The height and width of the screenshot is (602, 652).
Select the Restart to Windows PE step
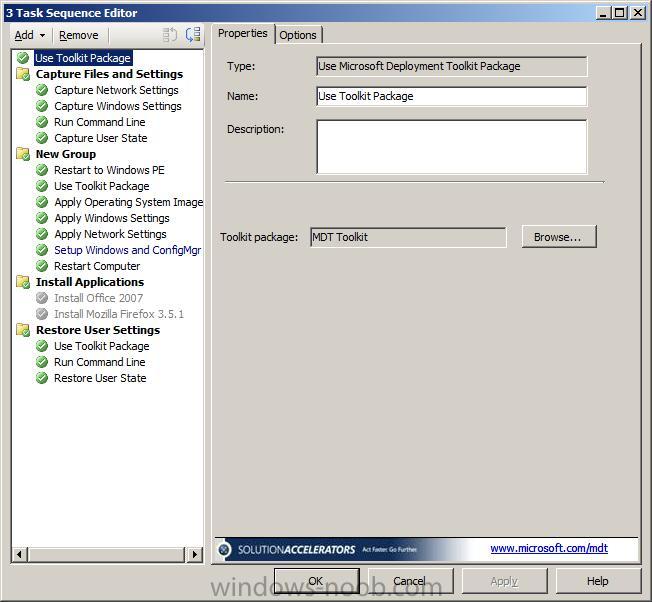109,170
